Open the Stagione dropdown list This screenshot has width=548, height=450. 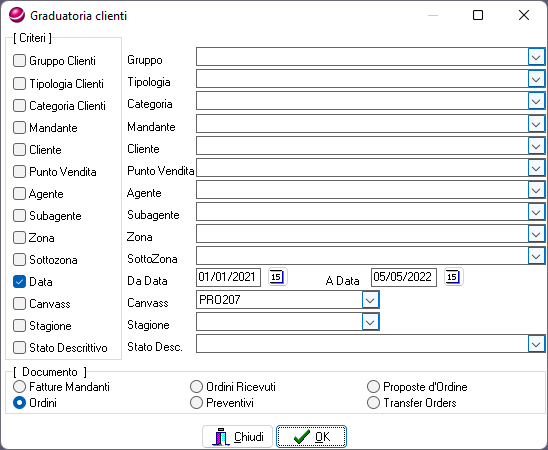point(370,322)
